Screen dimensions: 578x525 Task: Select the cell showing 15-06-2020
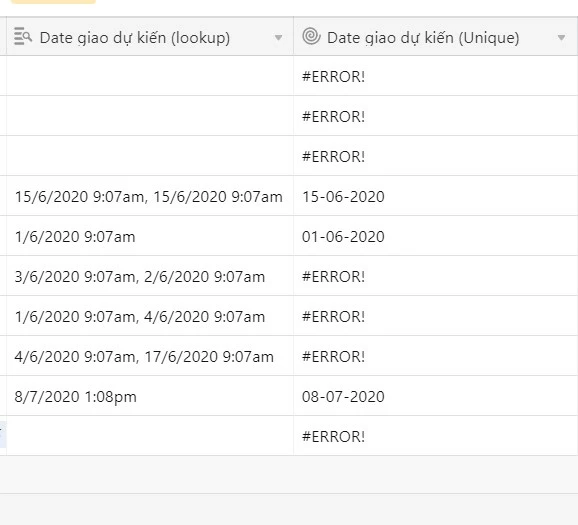tap(436, 196)
